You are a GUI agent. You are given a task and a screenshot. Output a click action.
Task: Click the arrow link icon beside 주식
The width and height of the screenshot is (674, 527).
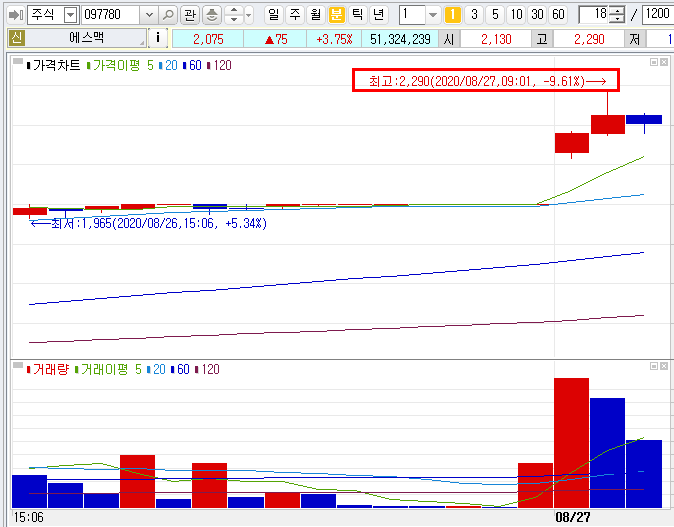tap(16, 15)
